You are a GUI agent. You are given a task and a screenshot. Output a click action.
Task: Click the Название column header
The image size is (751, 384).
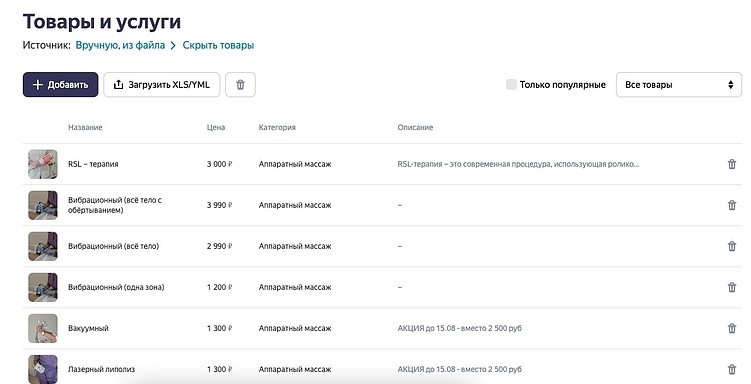click(85, 127)
